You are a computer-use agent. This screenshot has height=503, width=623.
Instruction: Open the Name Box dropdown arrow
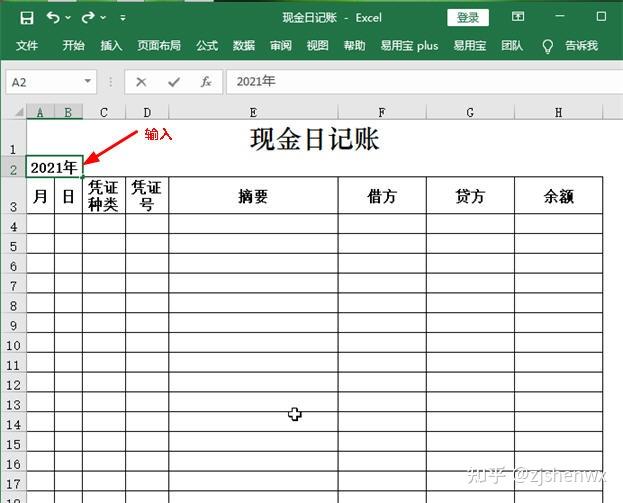coord(88,81)
